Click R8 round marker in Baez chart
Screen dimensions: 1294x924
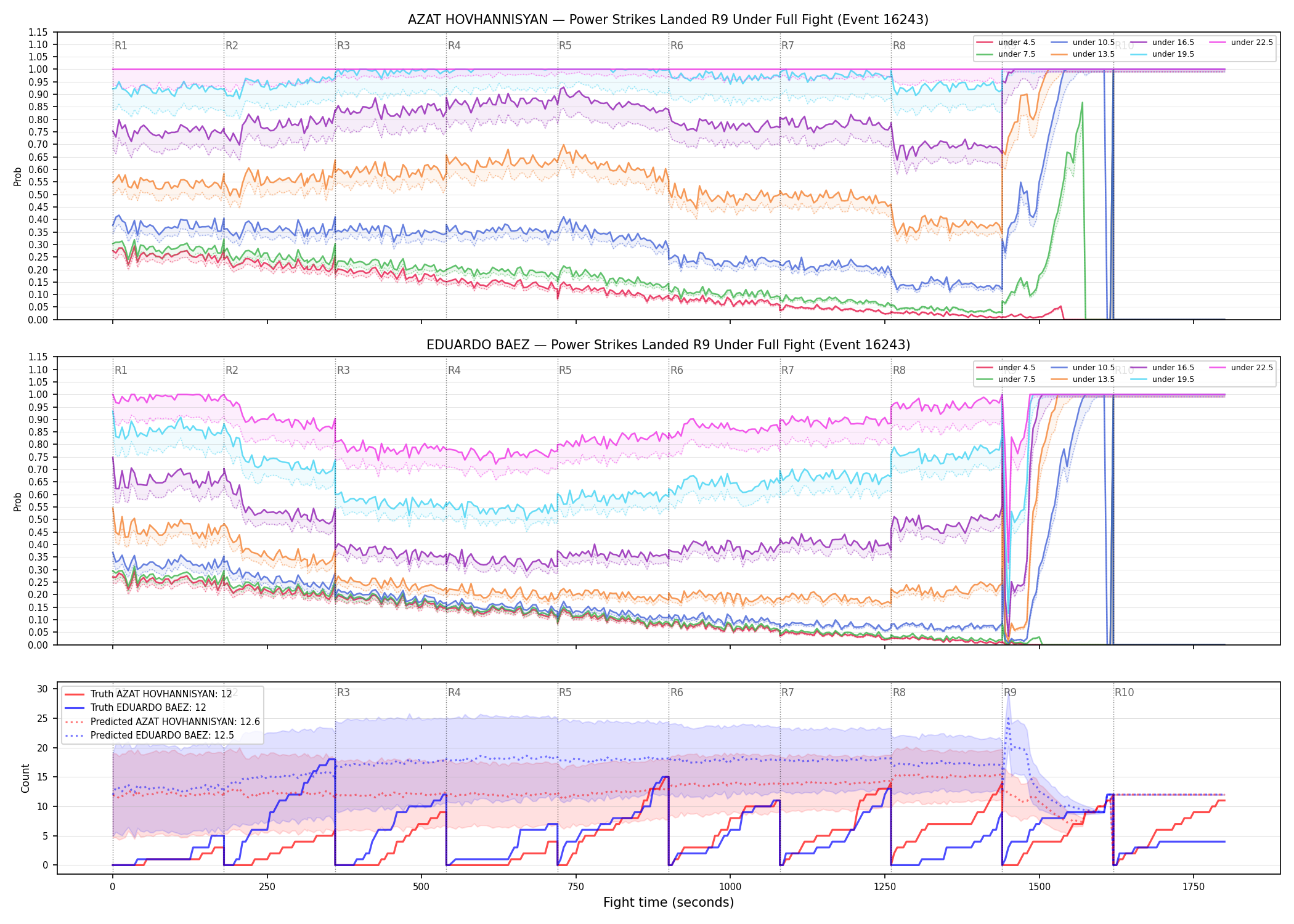[899, 370]
